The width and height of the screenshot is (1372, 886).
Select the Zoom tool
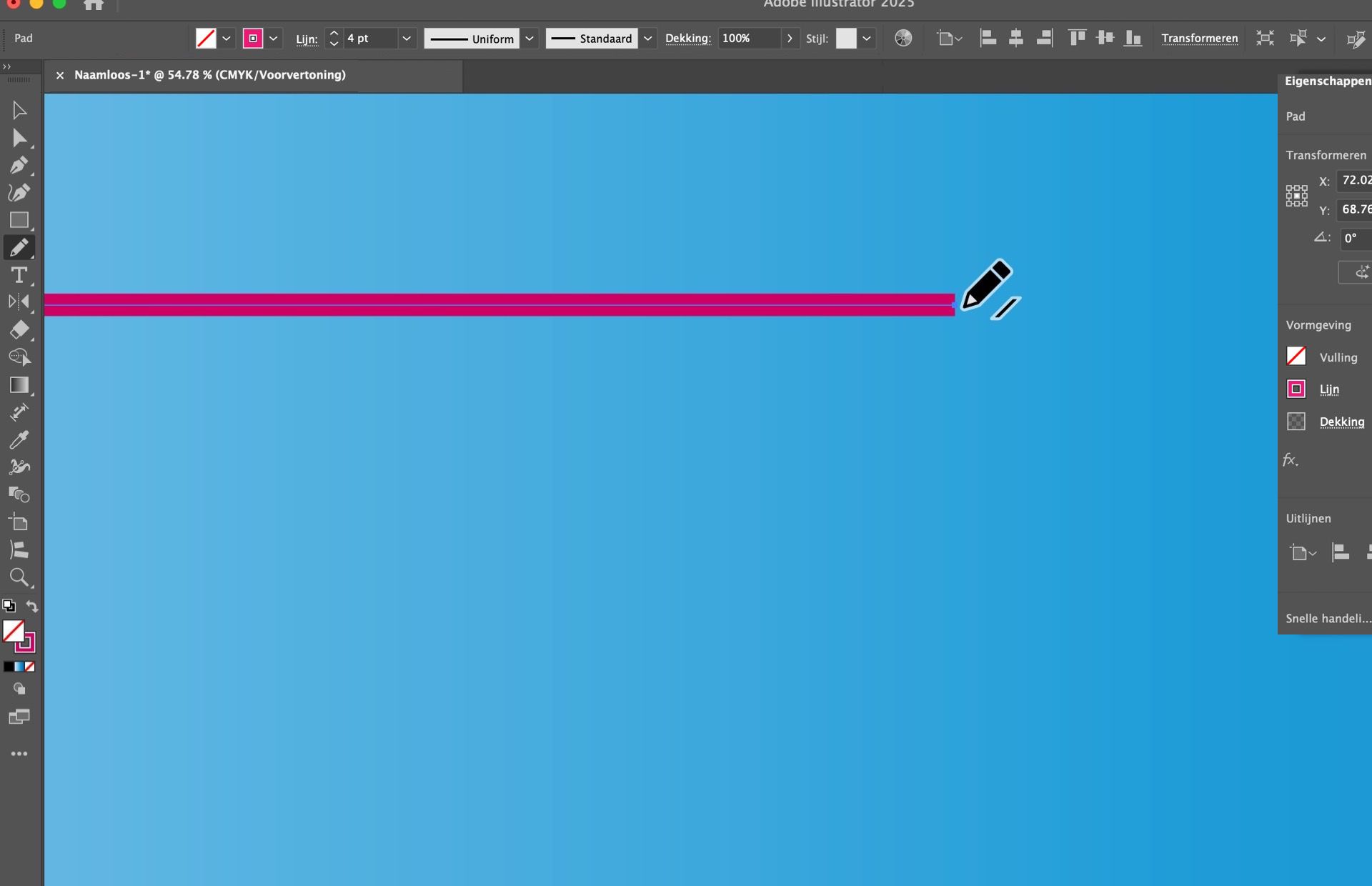19,577
